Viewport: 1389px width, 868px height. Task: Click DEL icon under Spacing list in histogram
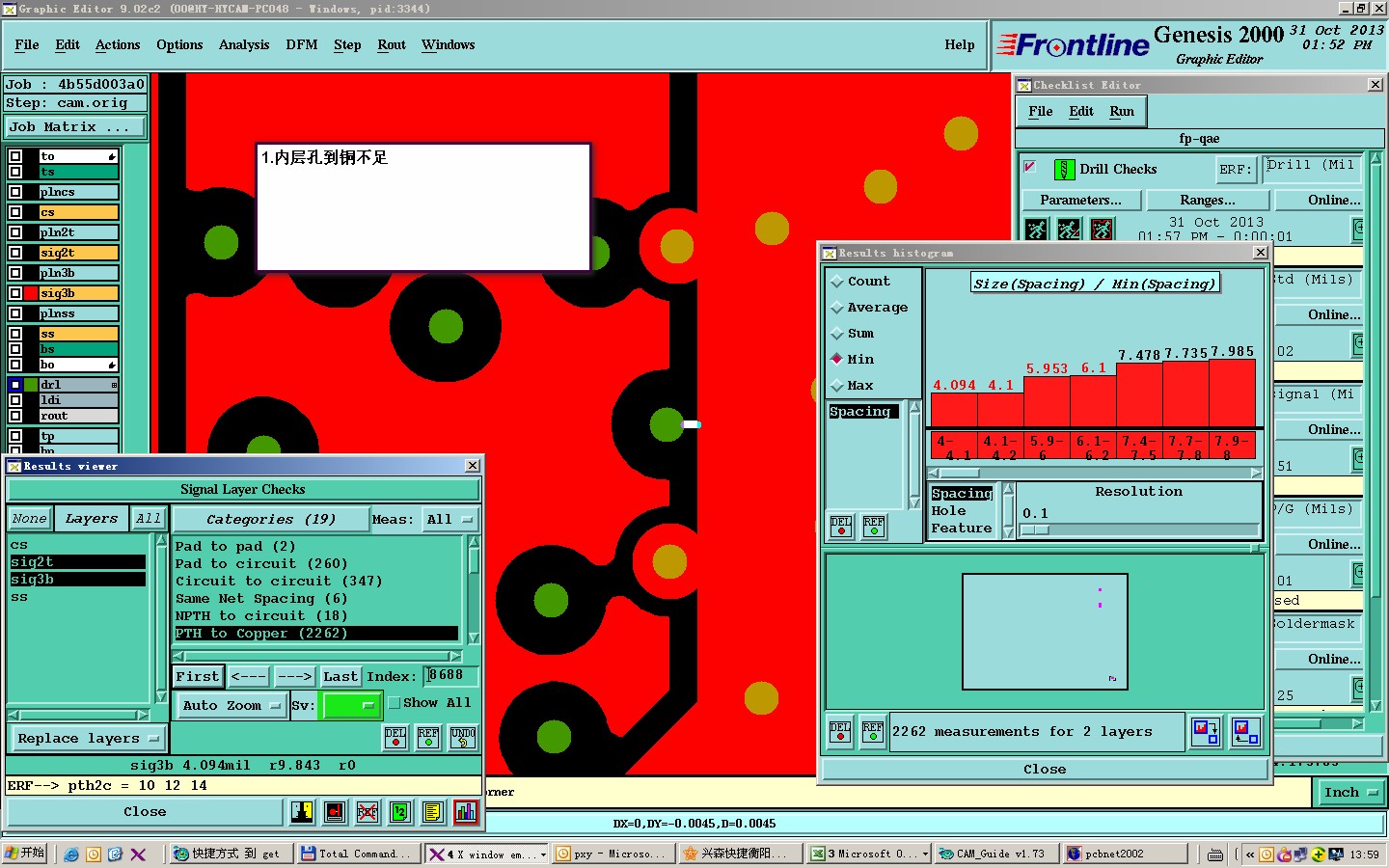(x=842, y=527)
